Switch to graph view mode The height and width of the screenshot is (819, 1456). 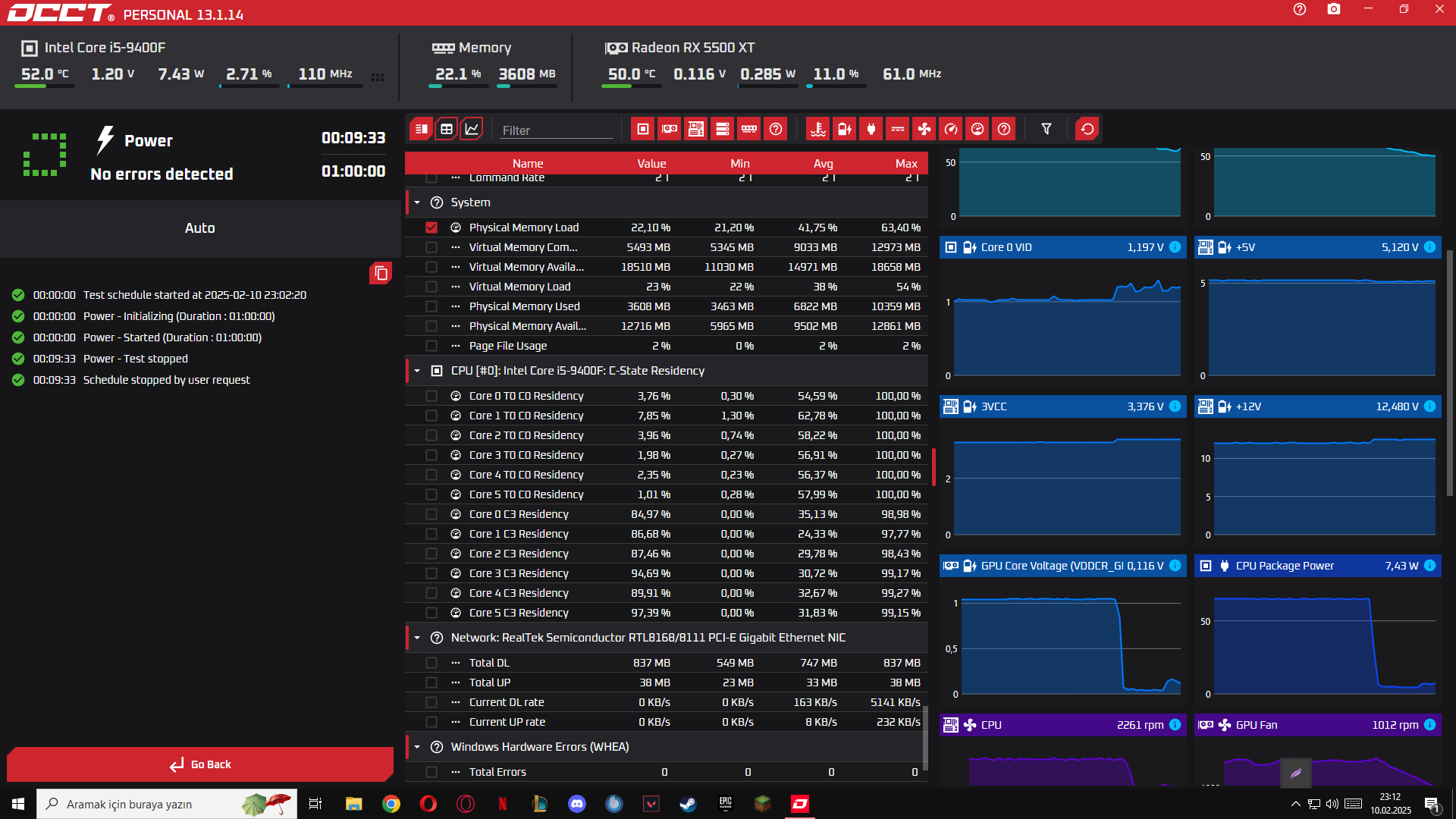tap(472, 129)
